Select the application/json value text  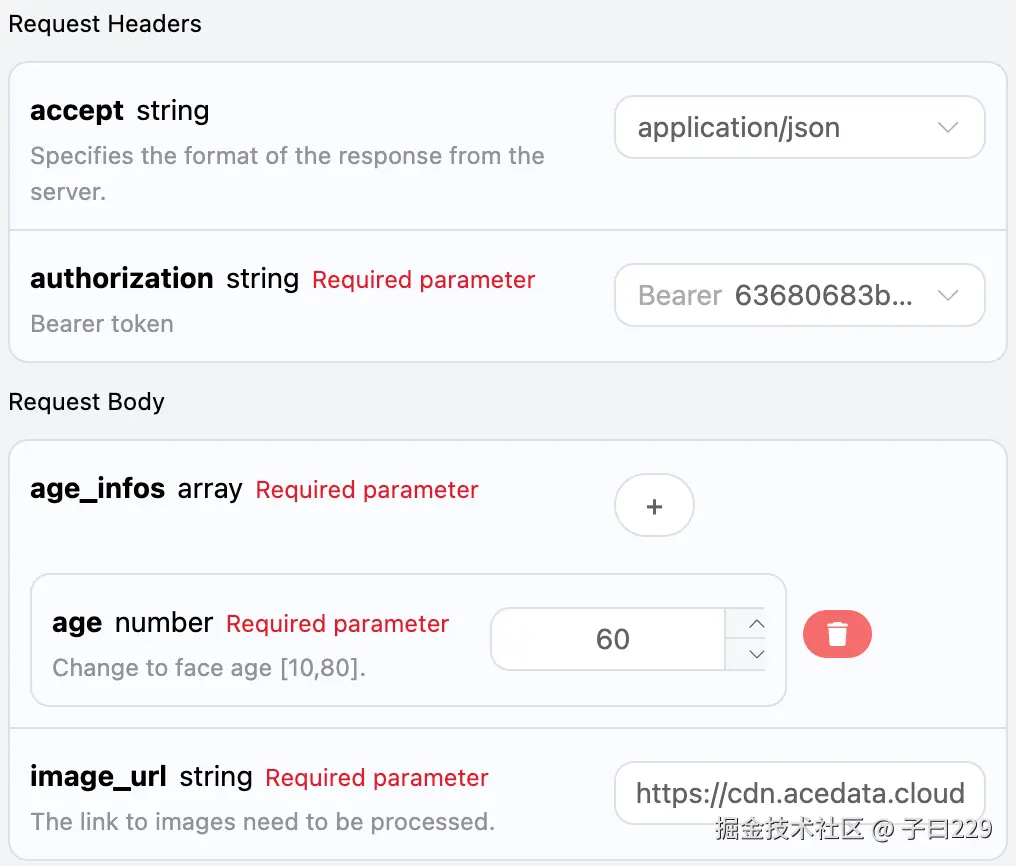(738, 128)
